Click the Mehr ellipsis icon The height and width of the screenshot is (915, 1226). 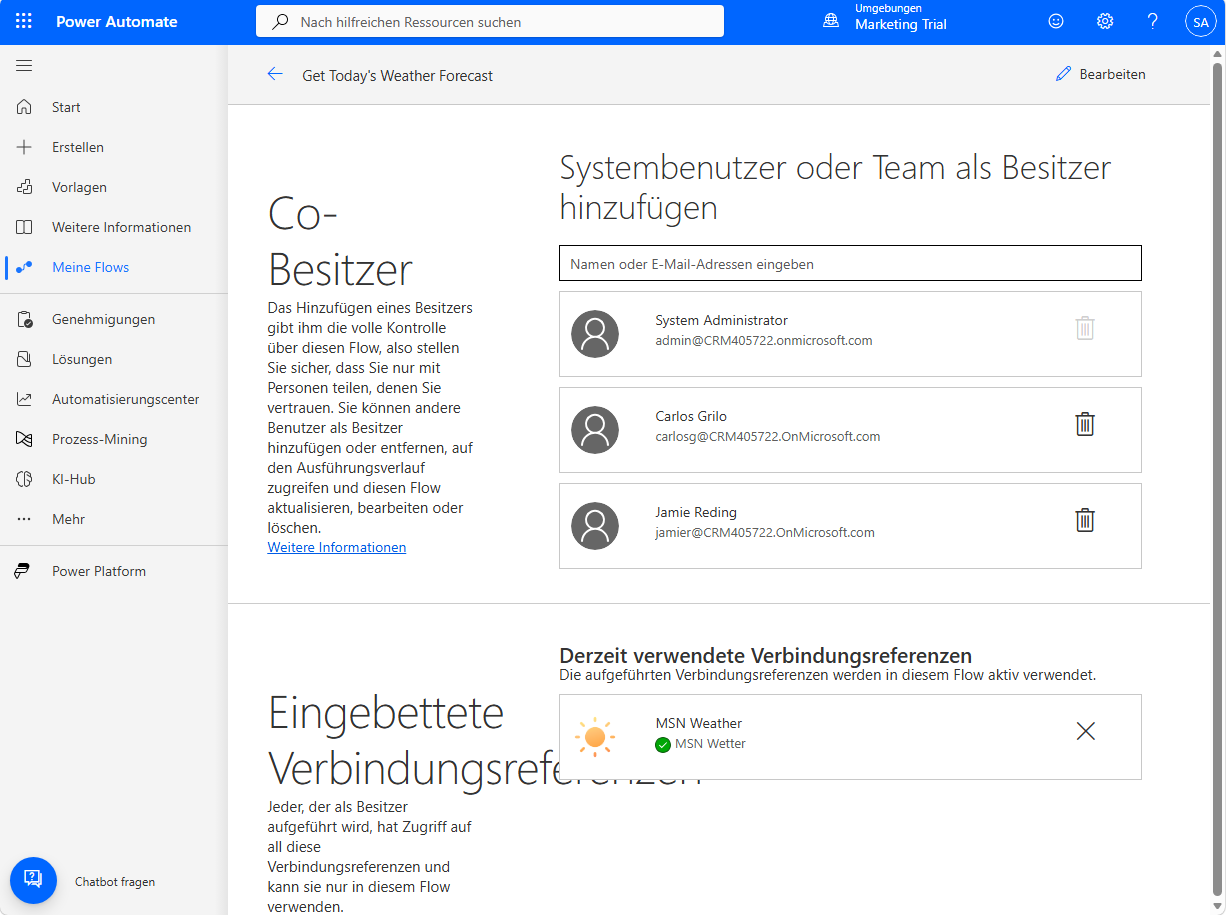pos(24,519)
